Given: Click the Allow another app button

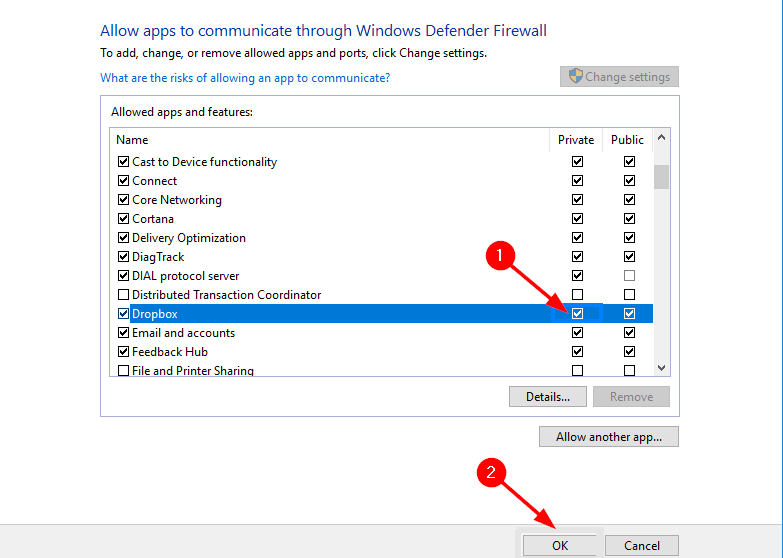Looking at the screenshot, I should [x=609, y=437].
